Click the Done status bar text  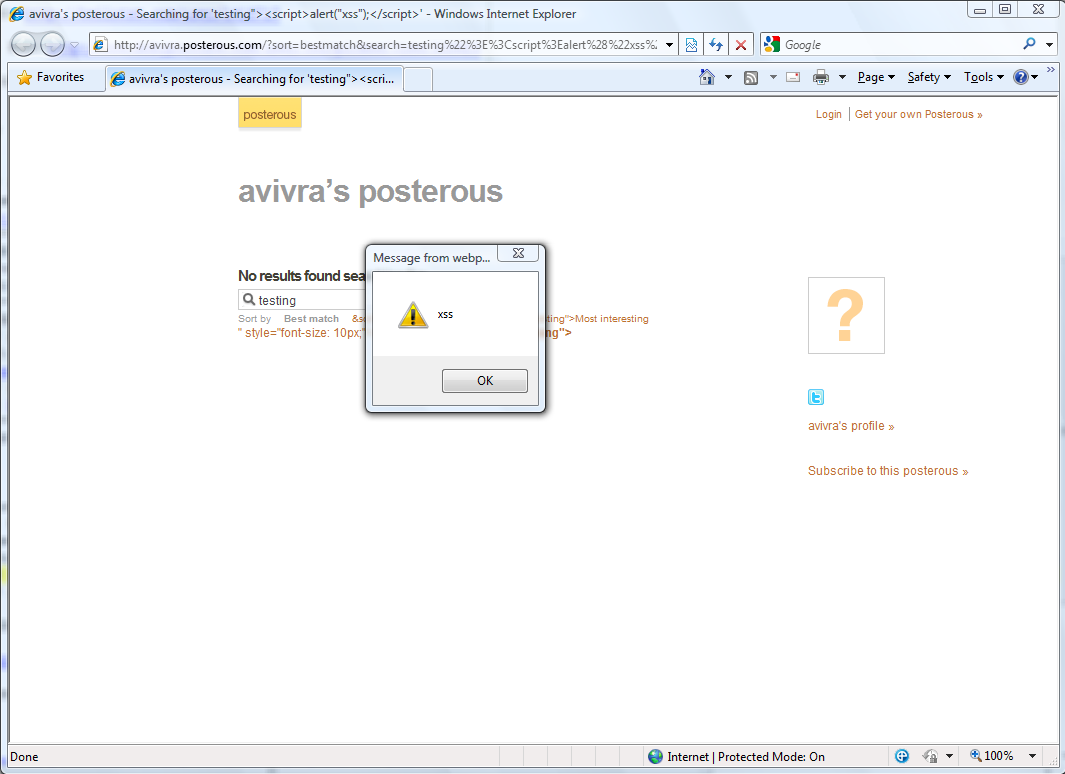(24, 756)
